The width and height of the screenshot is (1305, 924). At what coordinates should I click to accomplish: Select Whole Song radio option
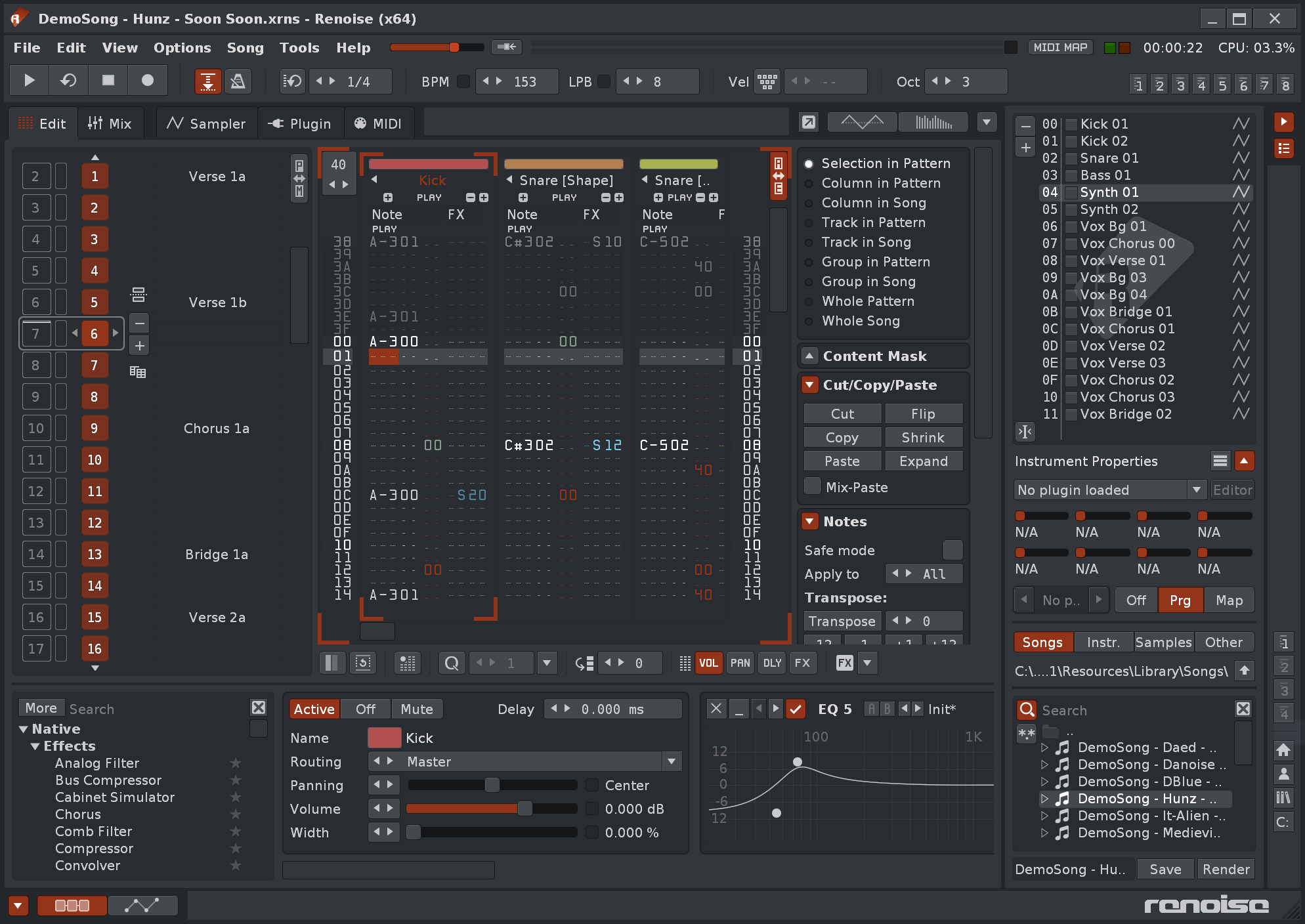point(809,321)
